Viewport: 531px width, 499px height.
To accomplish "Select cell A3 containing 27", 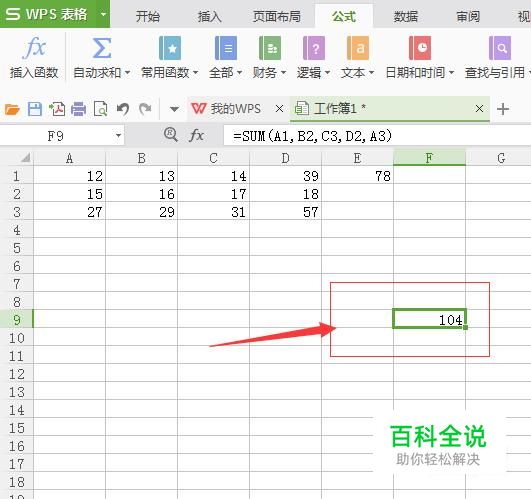I will (69, 212).
